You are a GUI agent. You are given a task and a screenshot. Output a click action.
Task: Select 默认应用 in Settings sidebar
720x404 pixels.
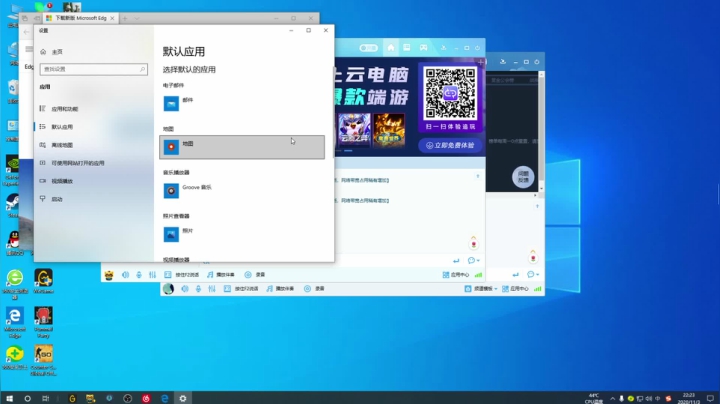pyautogui.click(x=56, y=127)
